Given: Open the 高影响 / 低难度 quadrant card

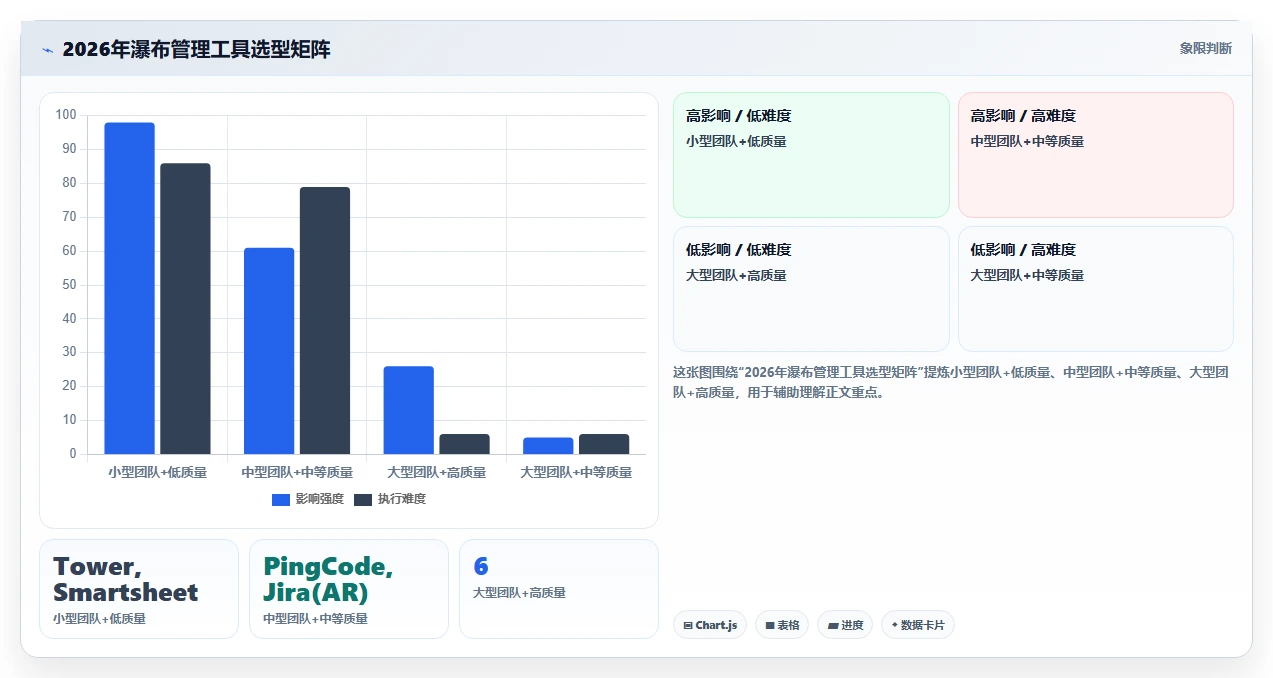Looking at the screenshot, I should 811,155.
